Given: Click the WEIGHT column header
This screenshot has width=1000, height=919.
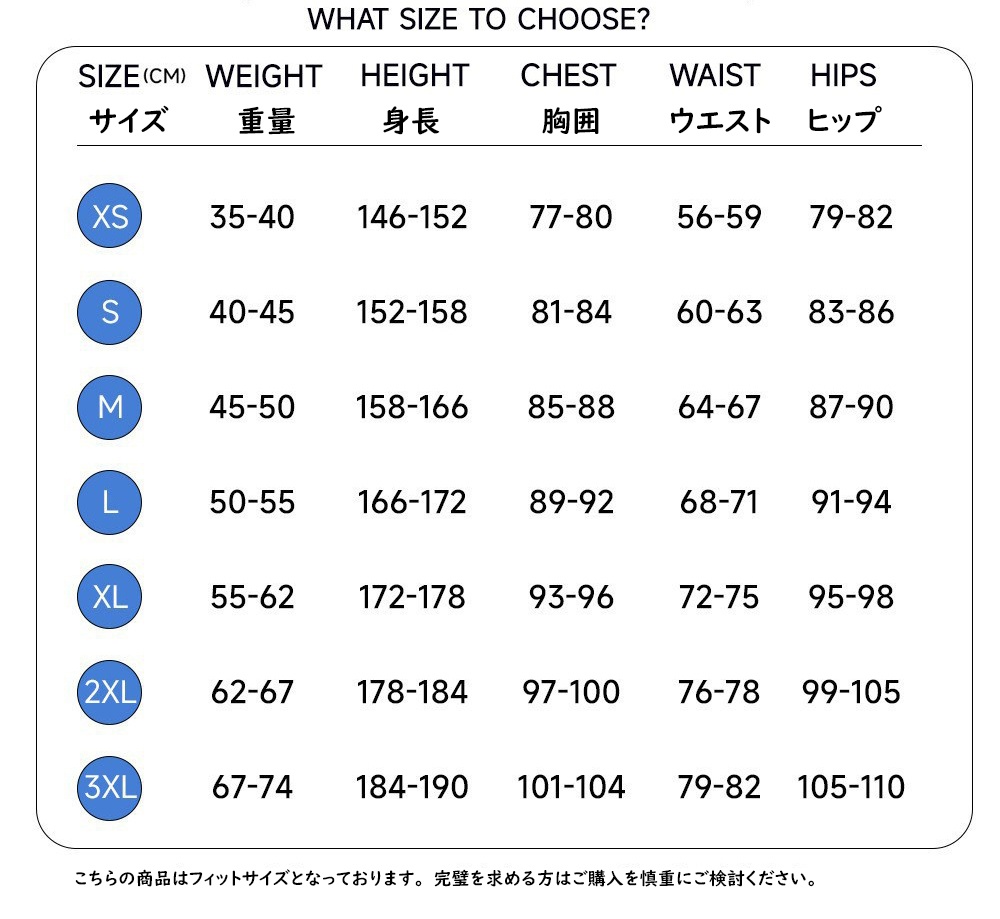Looking at the screenshot, I should tap(264, 76).
